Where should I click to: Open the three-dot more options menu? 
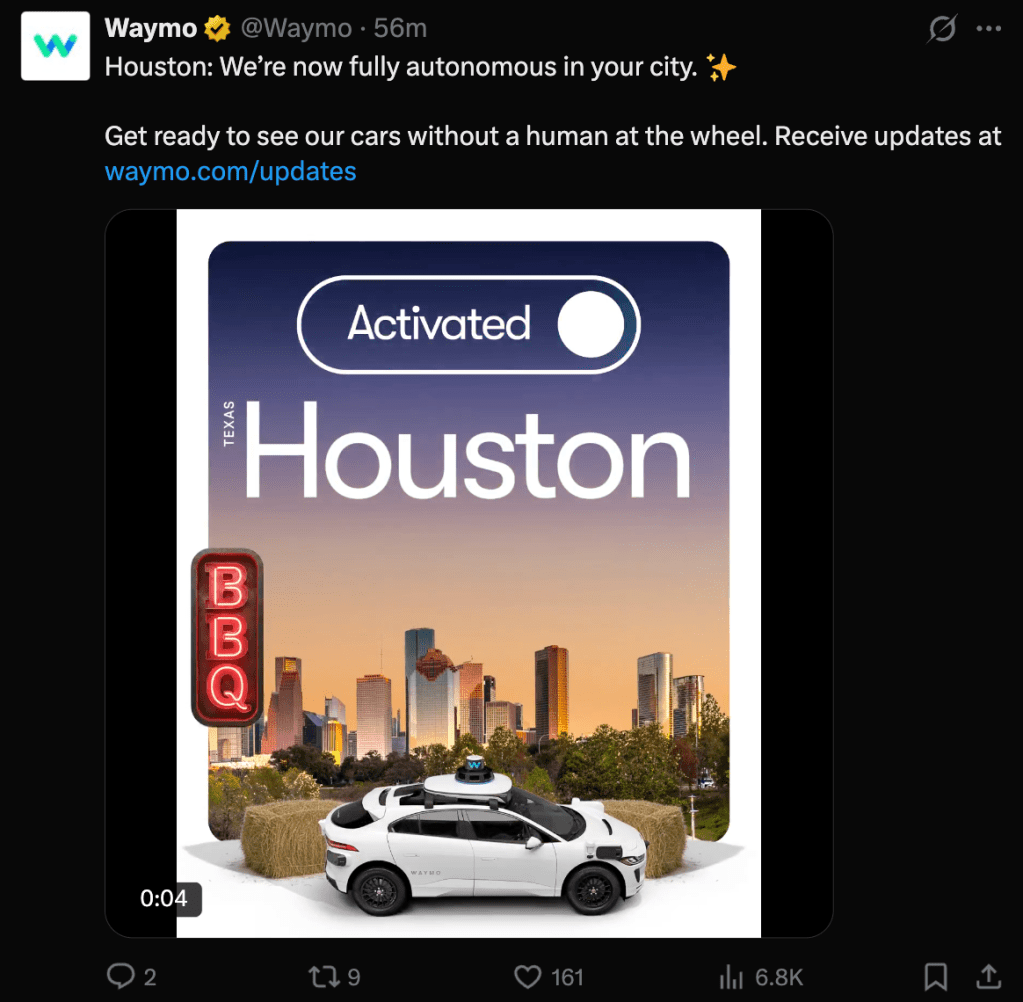click(988, 29)
